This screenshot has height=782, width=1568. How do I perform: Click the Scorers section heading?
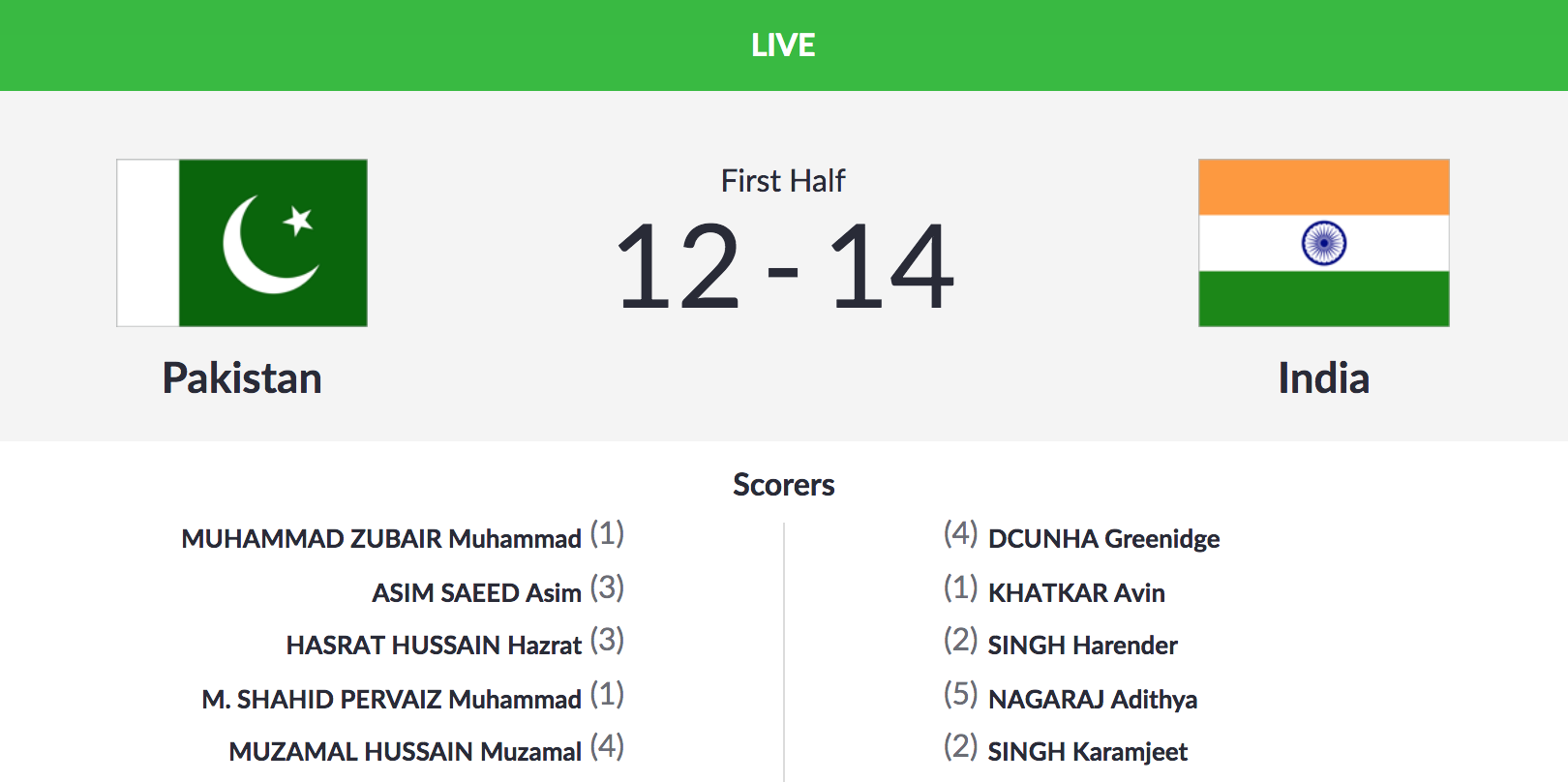pos(783,484)
